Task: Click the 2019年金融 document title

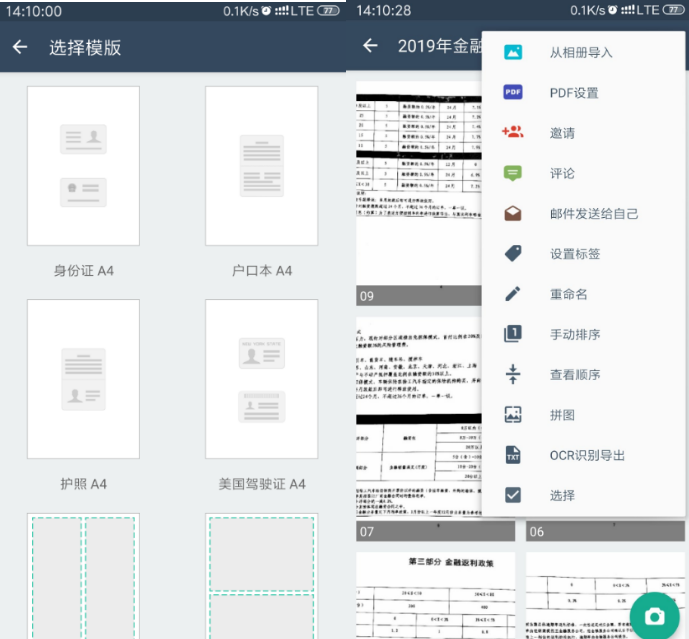Action: click(440, 46)
